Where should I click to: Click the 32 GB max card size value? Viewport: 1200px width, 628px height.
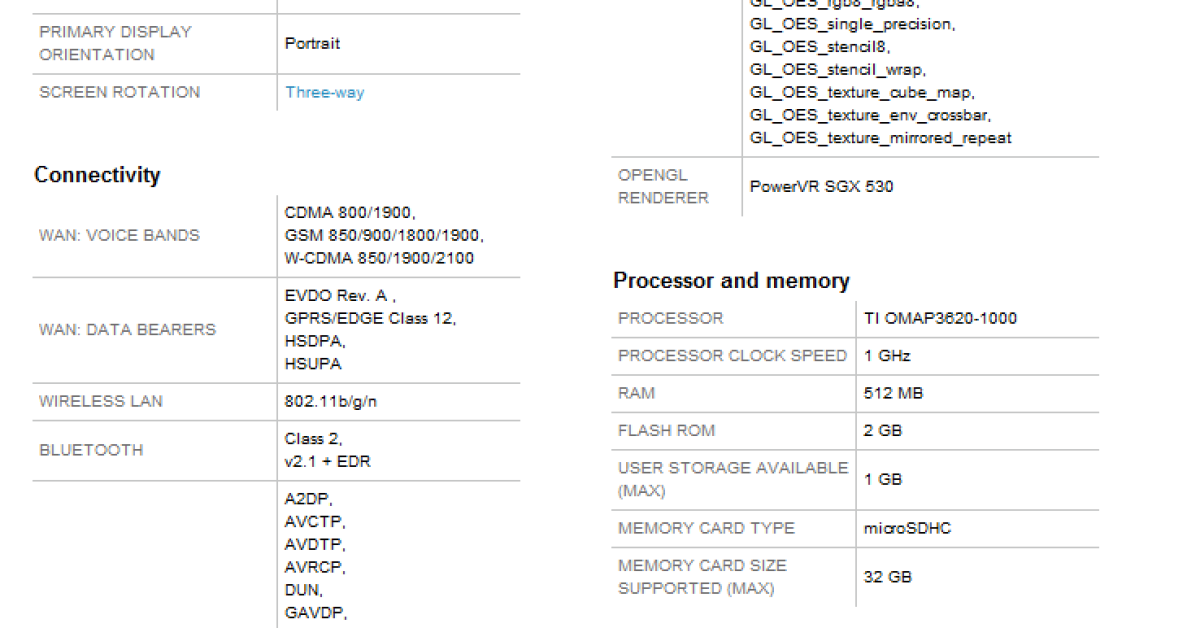[888, 577]
